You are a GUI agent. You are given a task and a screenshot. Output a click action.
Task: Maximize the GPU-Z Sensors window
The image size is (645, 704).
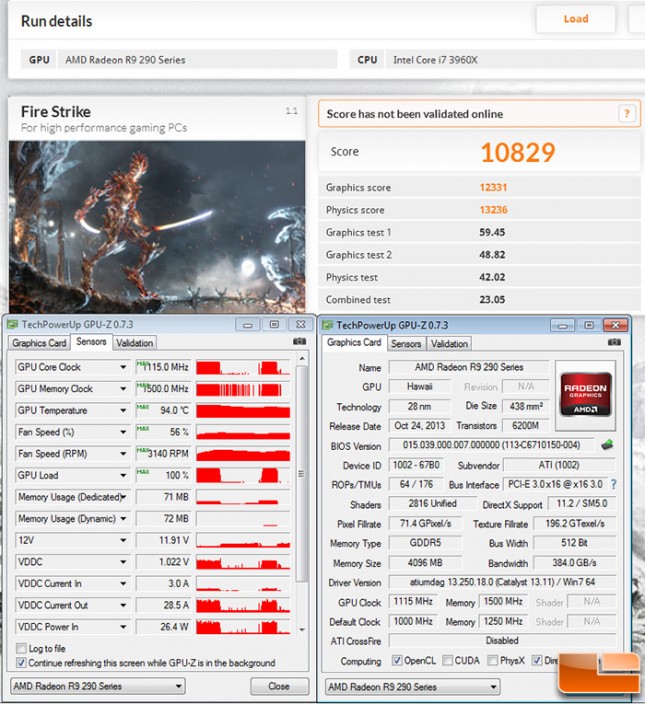[x=274, y=325]
